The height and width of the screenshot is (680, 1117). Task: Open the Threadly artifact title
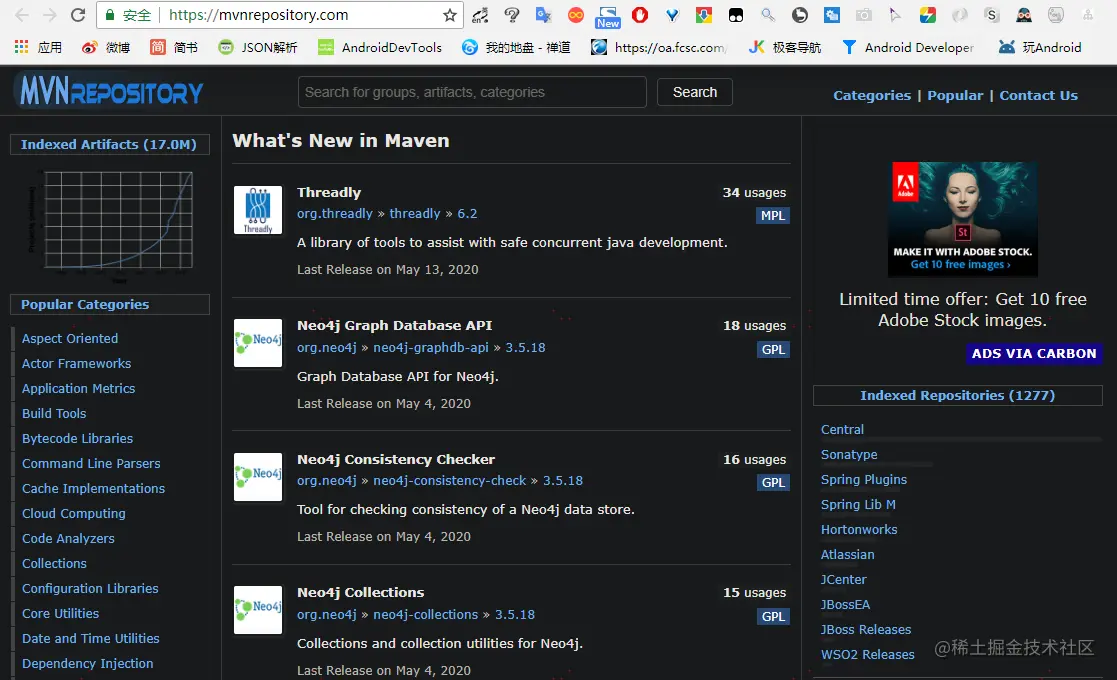click(329, 192)
